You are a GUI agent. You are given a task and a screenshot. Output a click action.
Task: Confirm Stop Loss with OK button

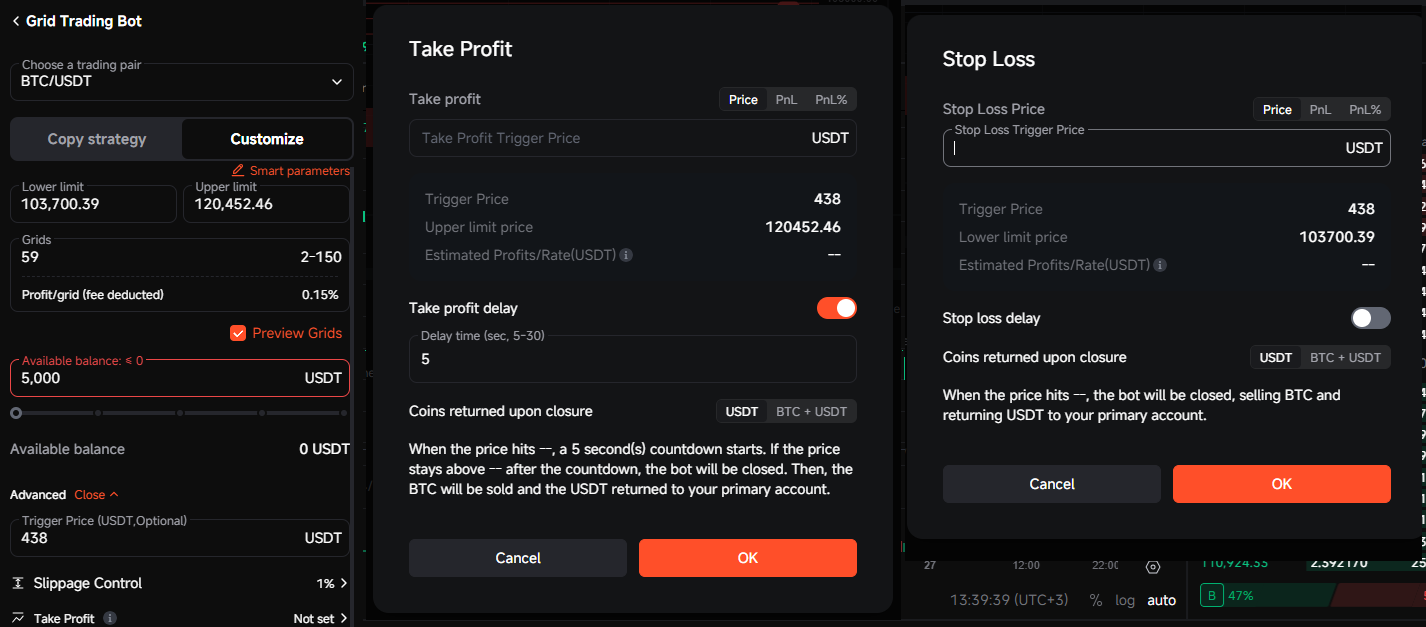coord(1282,484)
